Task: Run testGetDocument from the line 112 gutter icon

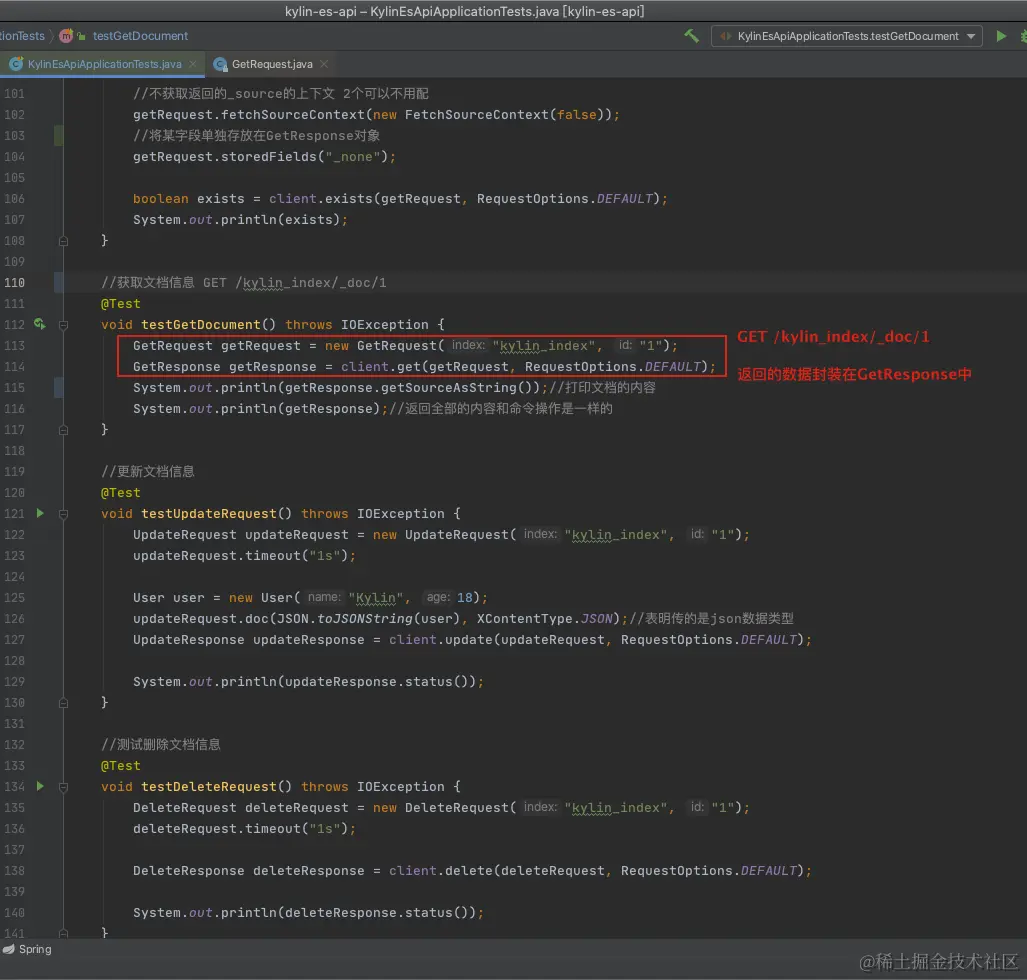Action: [40, 325]
